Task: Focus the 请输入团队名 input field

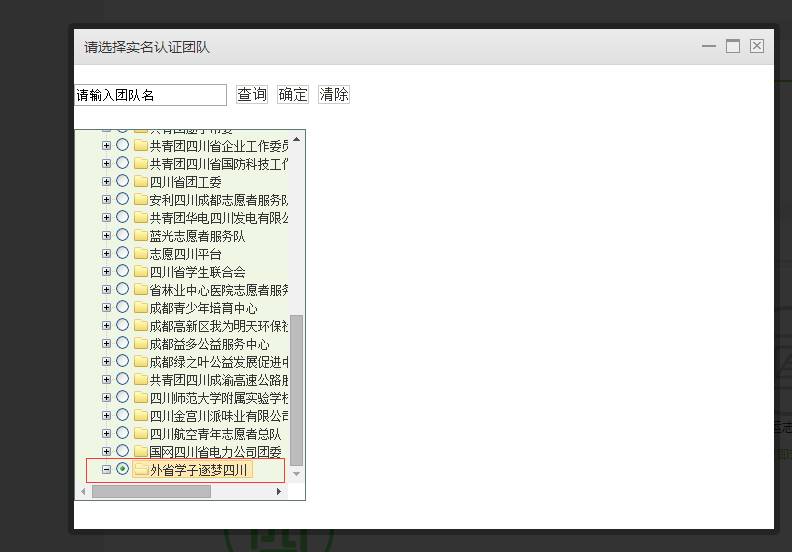Action: click(x=151, y=95)
